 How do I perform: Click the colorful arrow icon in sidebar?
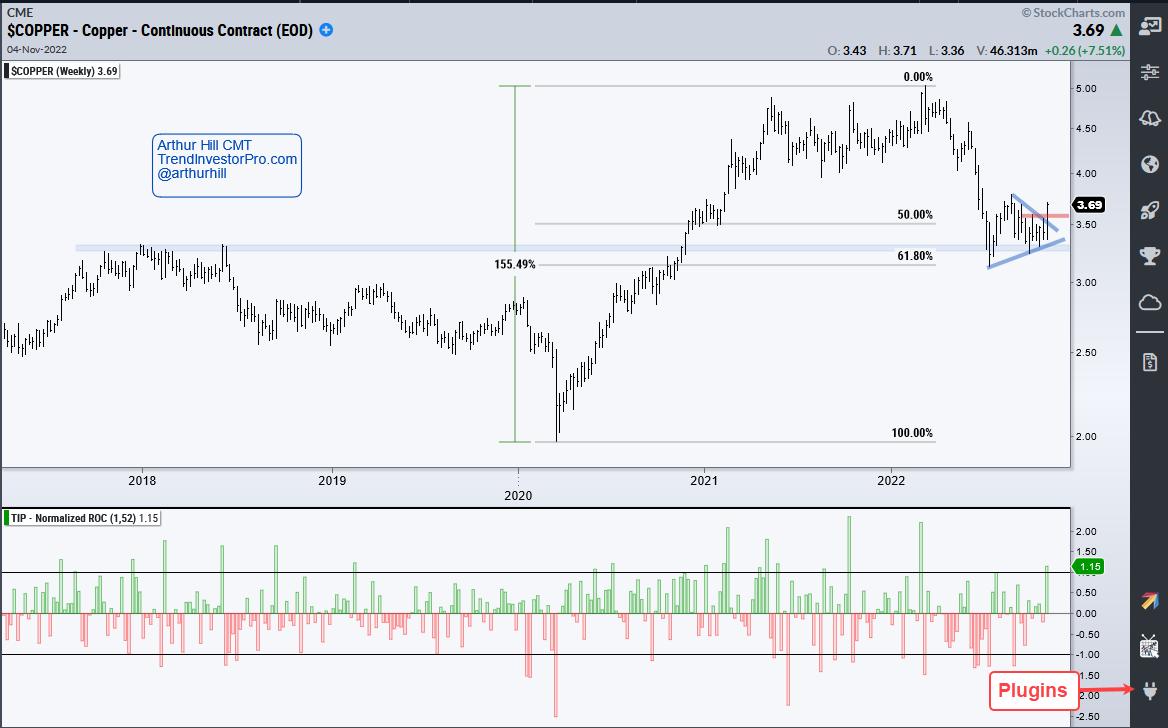[1149, 600]
